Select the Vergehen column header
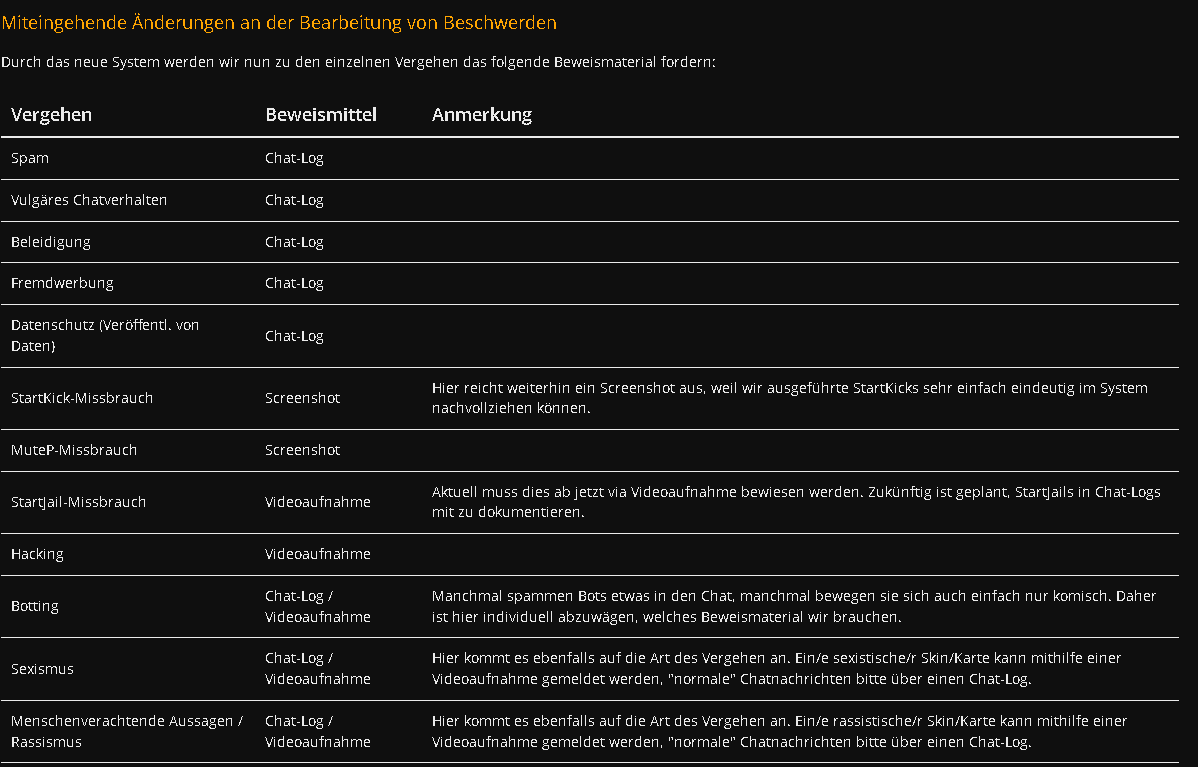1198x767 pixels. coord(51,115)
